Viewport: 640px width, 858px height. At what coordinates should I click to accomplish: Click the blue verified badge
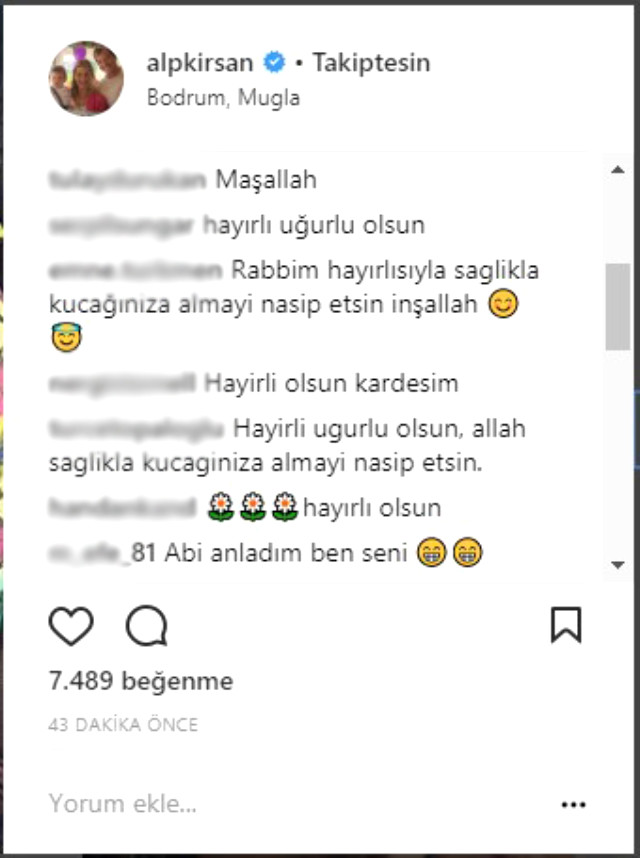275,62
